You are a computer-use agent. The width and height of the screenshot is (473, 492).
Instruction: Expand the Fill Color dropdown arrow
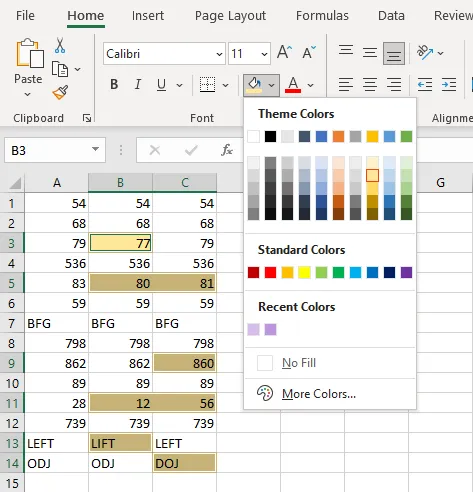pyautogui.click(x=272, y=85)
